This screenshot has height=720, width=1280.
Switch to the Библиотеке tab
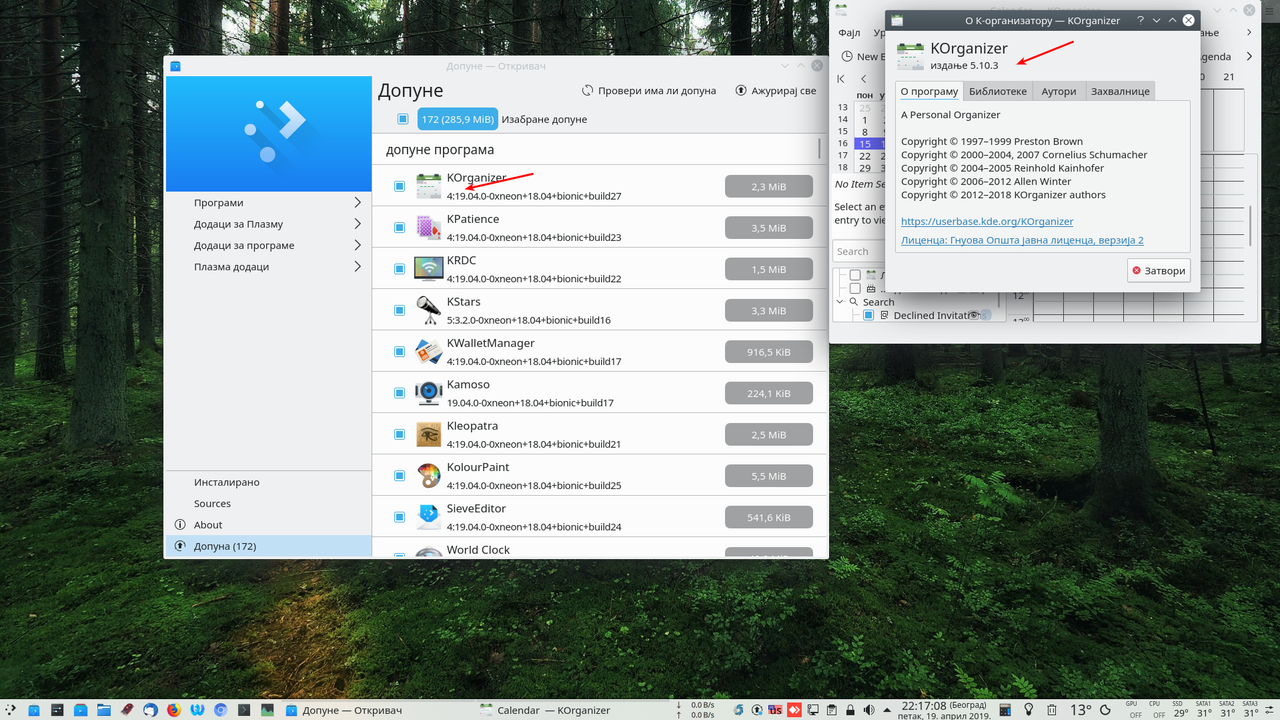998,91
